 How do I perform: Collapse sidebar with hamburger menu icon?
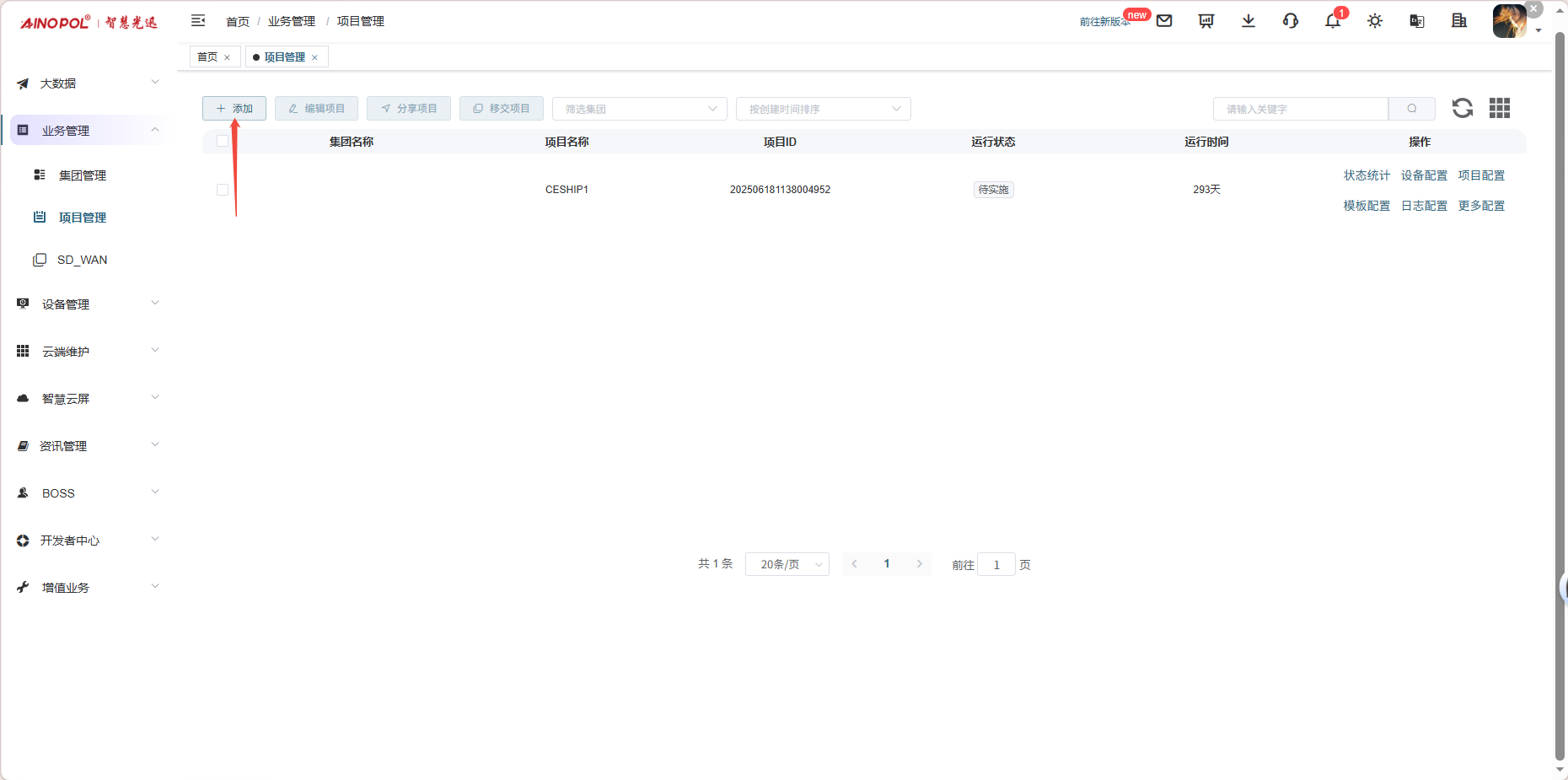click(198, 21)
